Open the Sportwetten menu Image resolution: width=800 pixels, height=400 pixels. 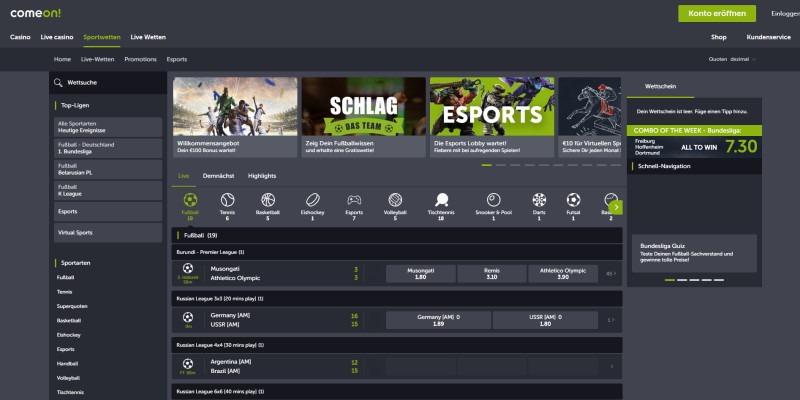pos(102,37)
